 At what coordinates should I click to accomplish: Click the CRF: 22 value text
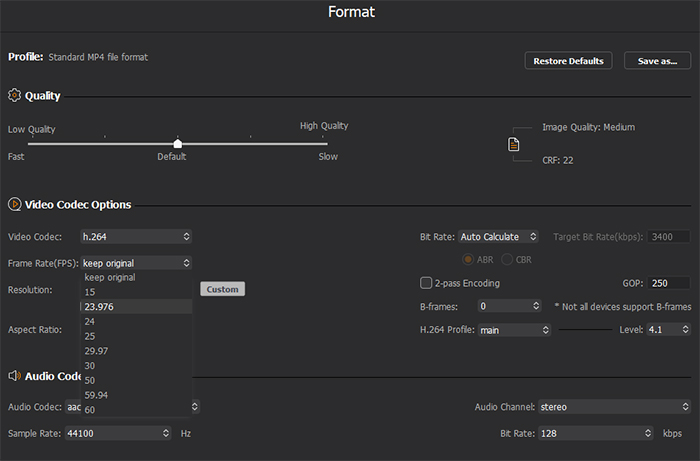(x=558, y=160)
